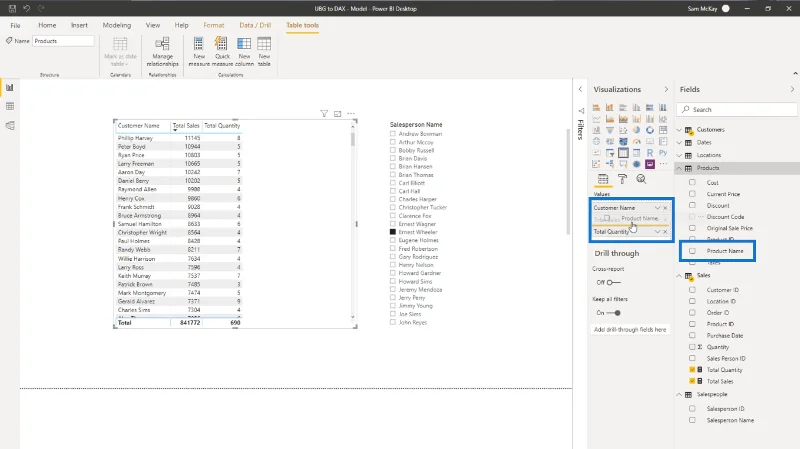The image size is (800, 449).
Task: Switch to Model view in left sidebar
Action: coord(10,126)
